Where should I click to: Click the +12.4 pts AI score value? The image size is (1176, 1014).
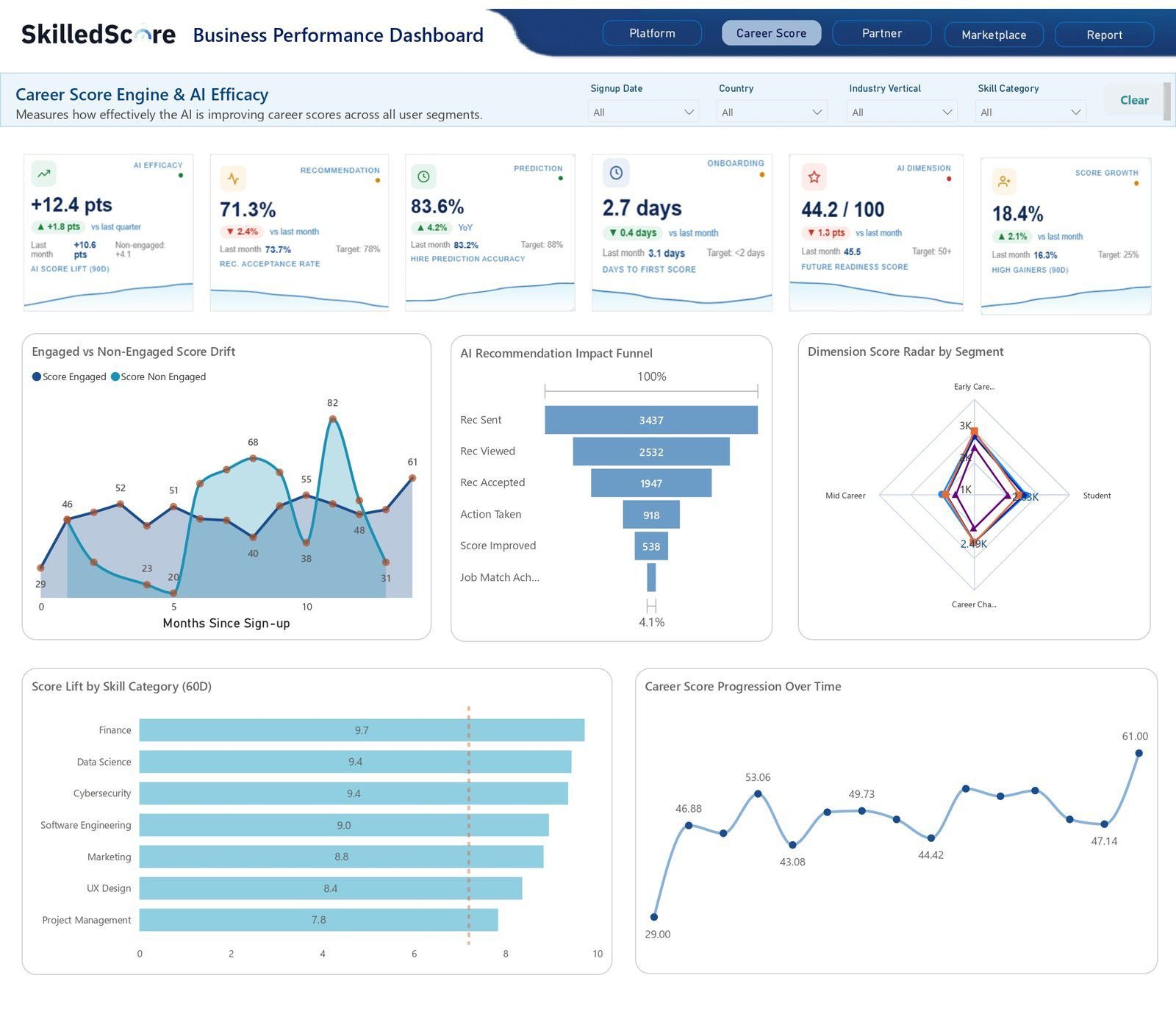tap(71, 204)
